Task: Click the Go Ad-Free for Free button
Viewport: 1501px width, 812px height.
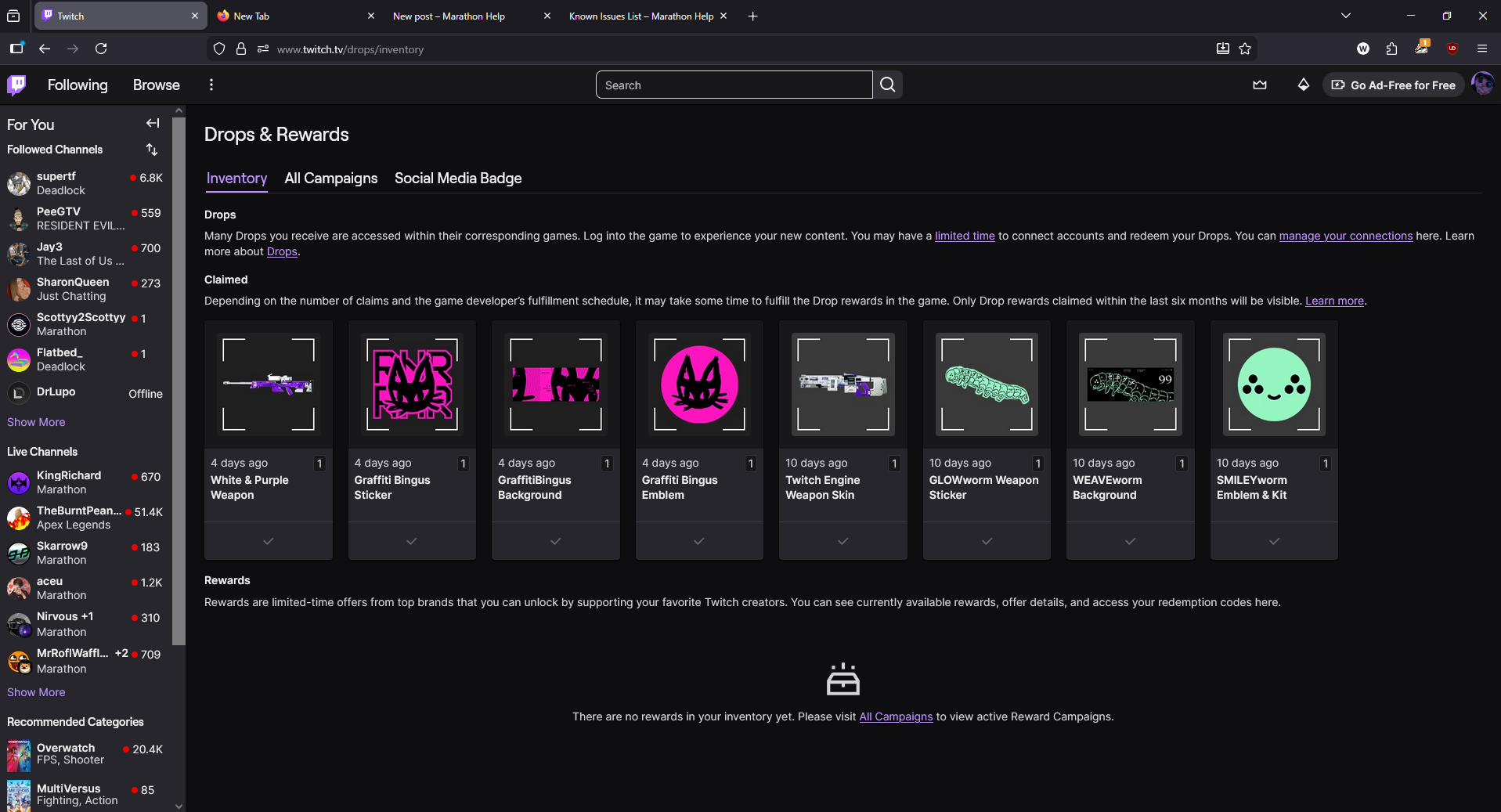Action: point(1394,85)
